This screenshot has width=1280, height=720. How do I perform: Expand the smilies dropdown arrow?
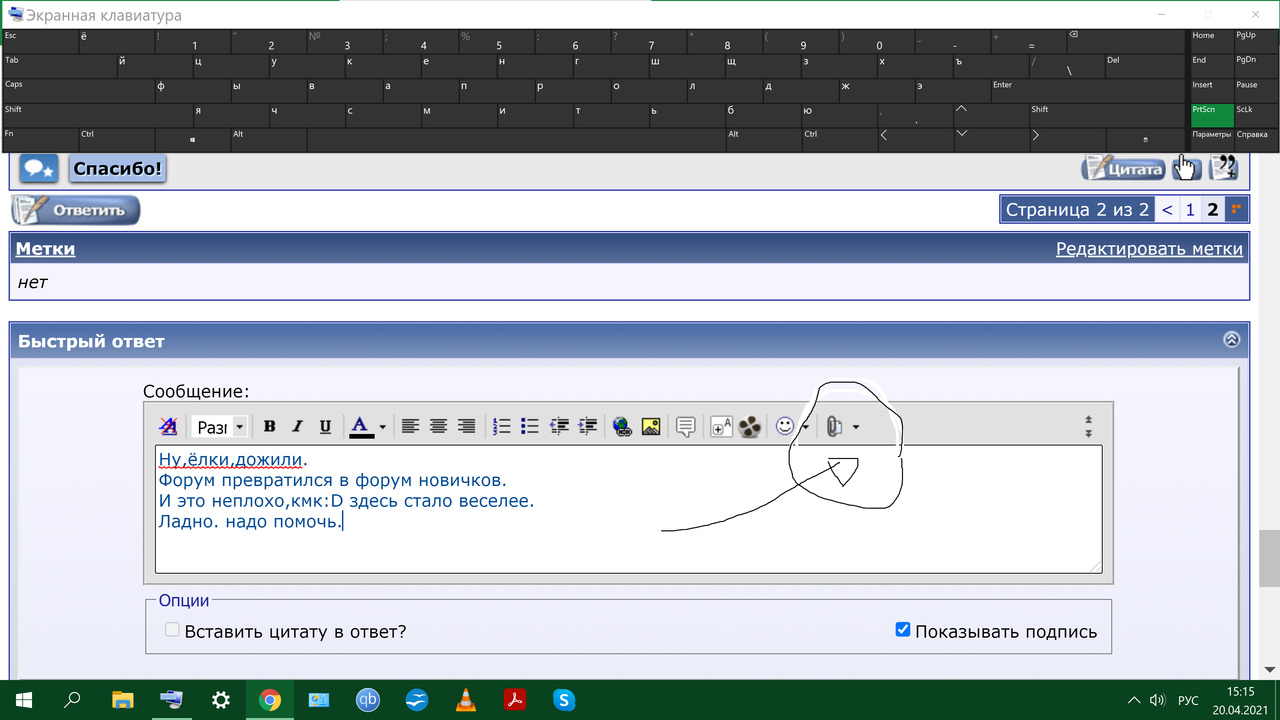click(805, 427)
